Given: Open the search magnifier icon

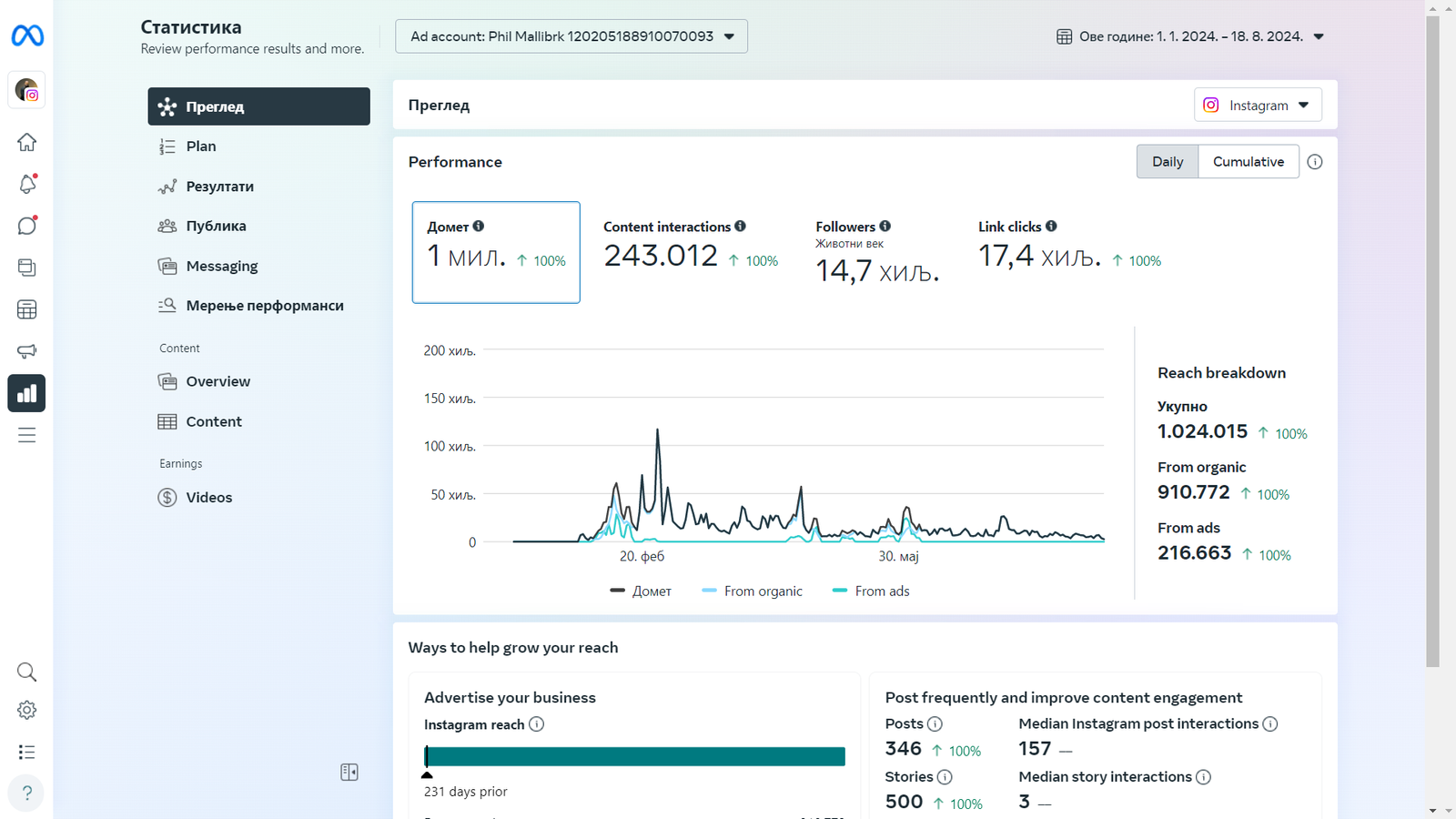Looking at the screenshot, I should click(x=27, y=672).
